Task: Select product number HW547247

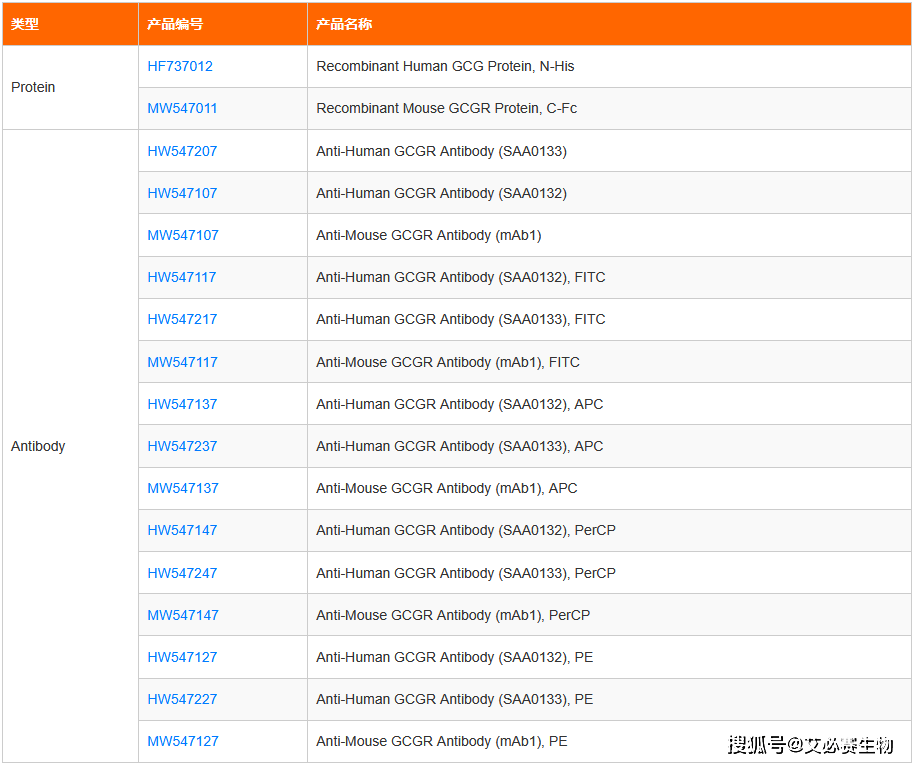Action: (182, 573)
